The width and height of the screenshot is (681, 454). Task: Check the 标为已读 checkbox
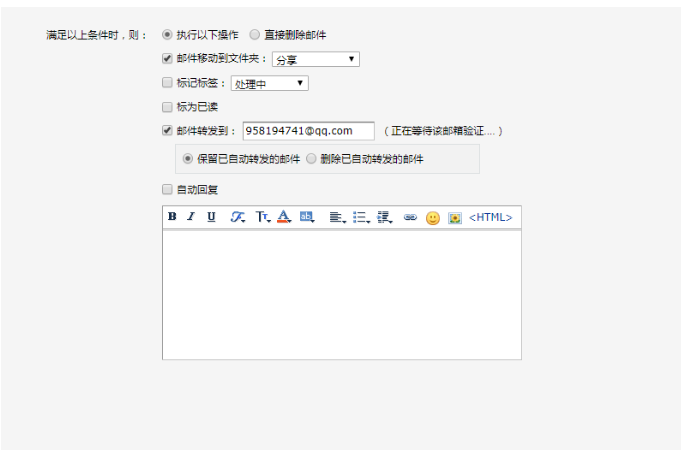167,106
